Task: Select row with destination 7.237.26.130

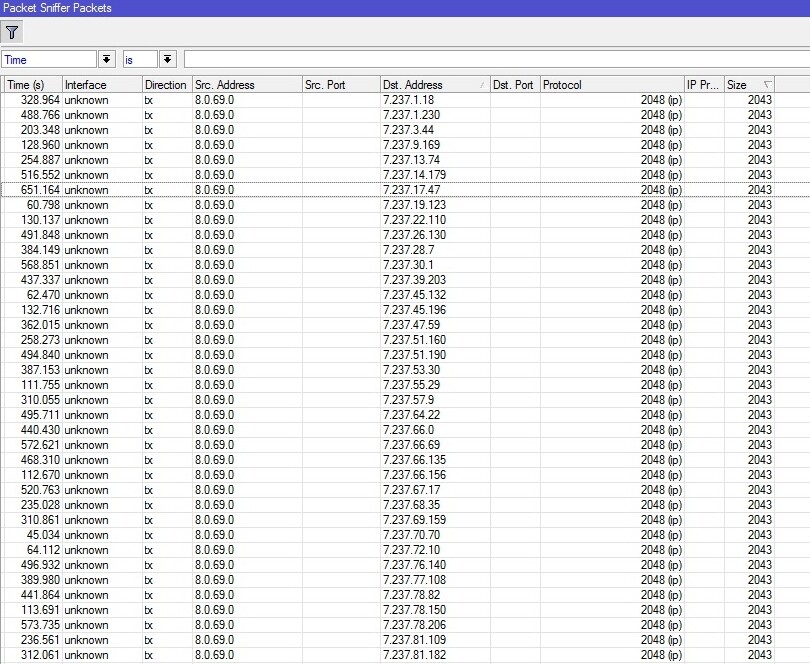Action: (x=405, y=235)
